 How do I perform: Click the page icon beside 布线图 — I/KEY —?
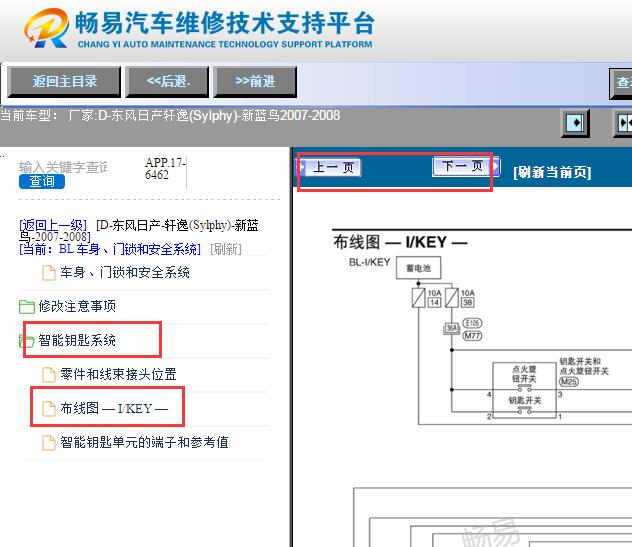point(49,408)
